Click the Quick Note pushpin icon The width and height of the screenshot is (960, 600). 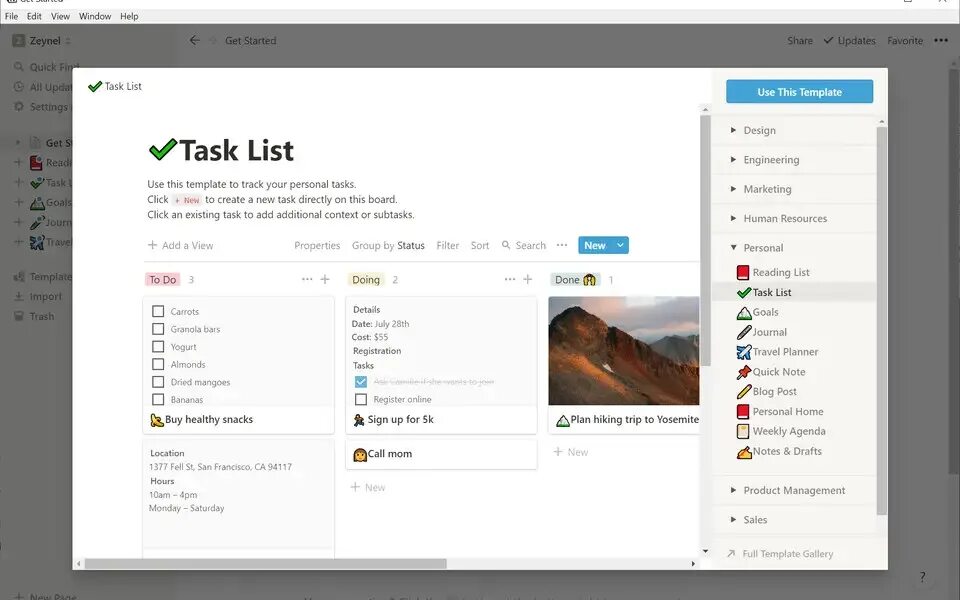click(743, 372)
